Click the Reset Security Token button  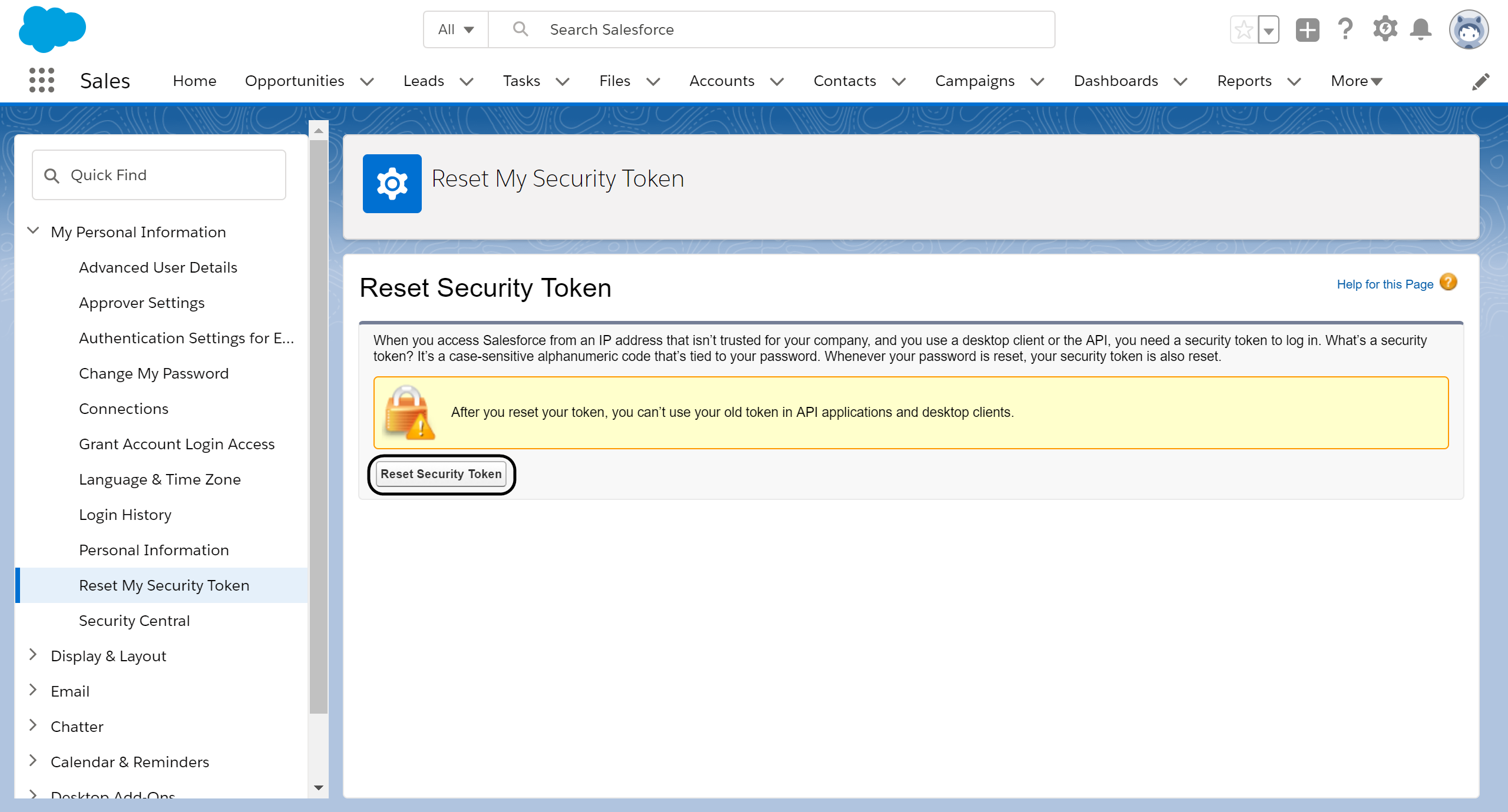coord(441,474)
